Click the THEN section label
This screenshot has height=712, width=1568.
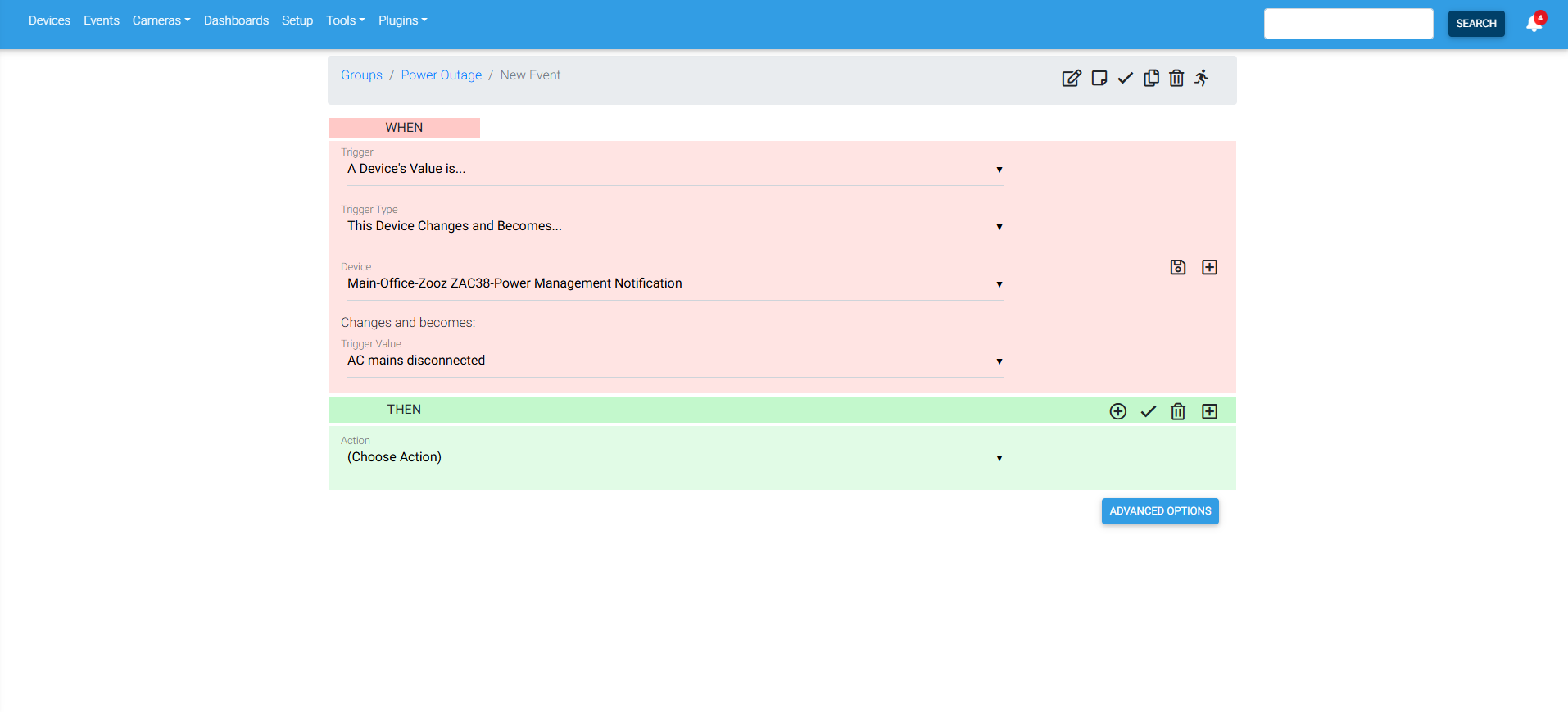coord(404,410)
